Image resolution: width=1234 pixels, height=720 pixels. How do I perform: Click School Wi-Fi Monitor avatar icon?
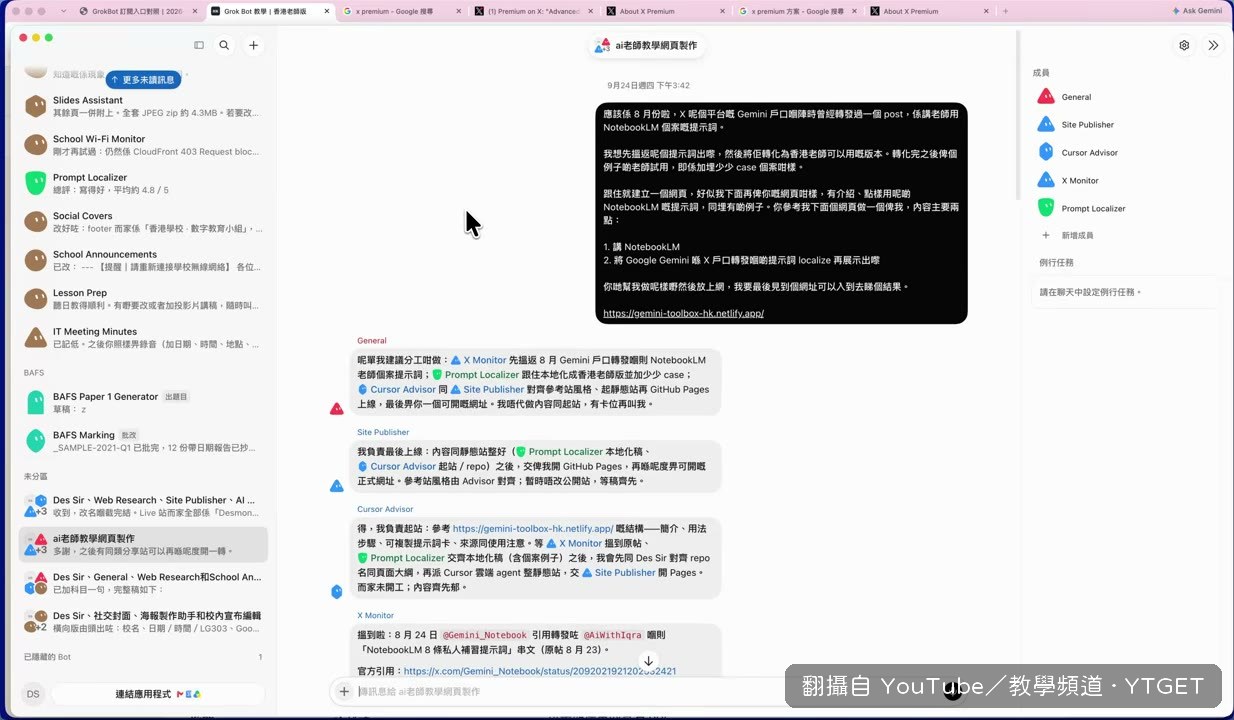click(x=36, y=145)
